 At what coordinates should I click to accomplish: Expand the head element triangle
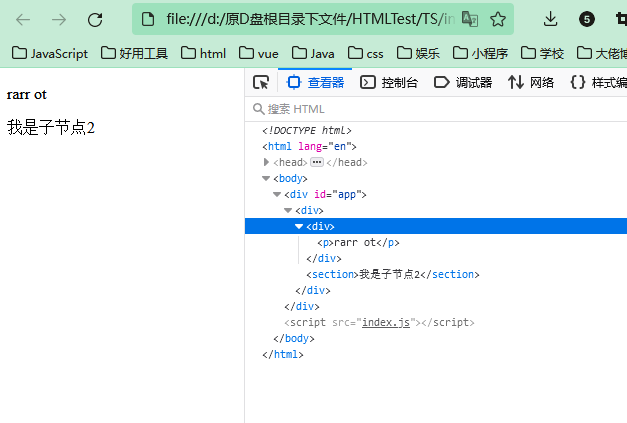click(266, 162)
